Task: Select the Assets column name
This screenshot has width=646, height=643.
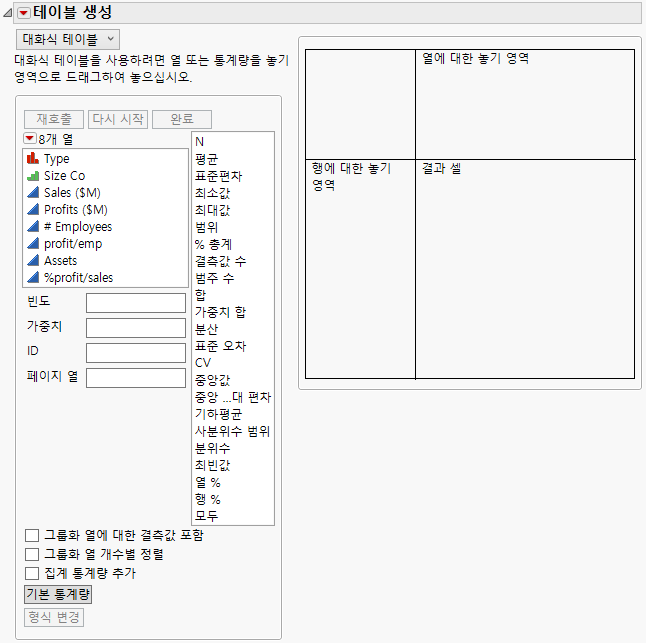Action: 61,261
